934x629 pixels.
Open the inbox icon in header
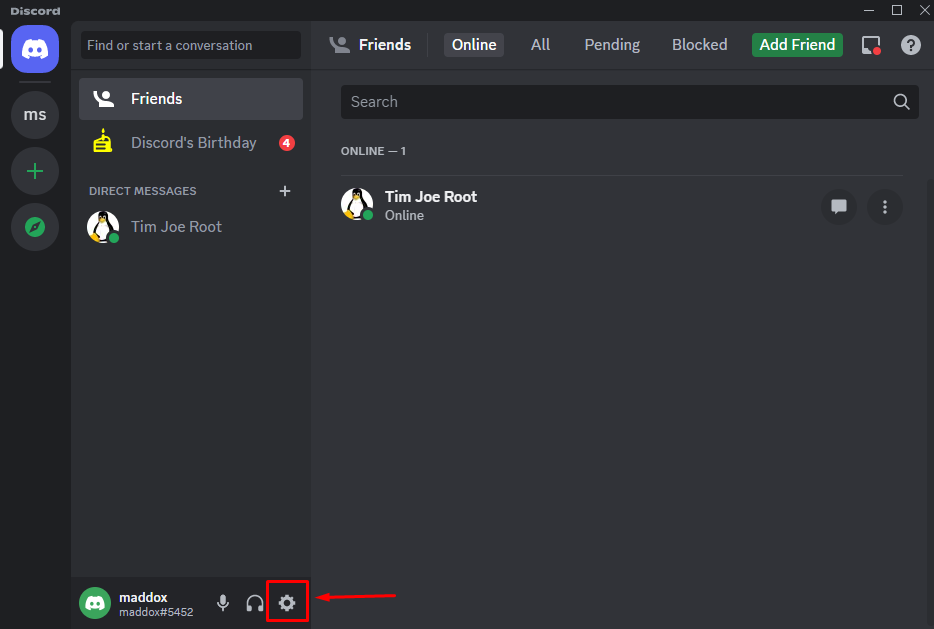(x=871, y=45)
